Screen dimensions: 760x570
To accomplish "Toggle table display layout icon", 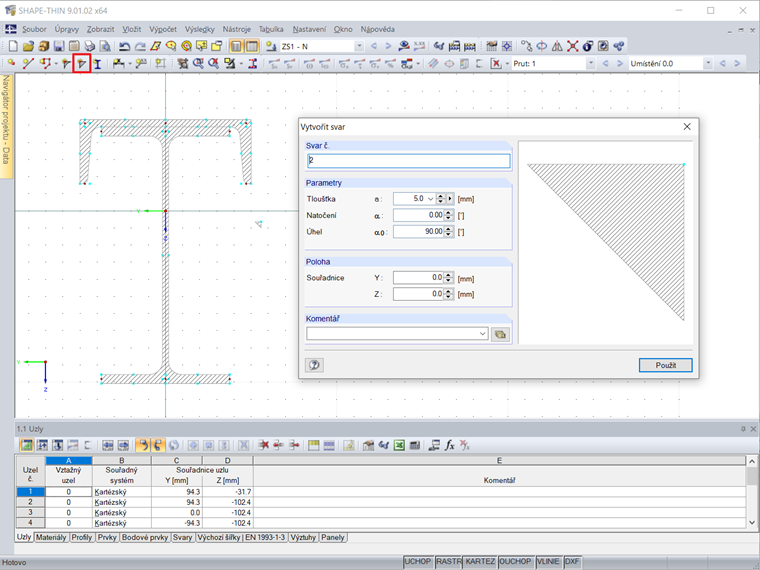I will click(x=252, y=46).
